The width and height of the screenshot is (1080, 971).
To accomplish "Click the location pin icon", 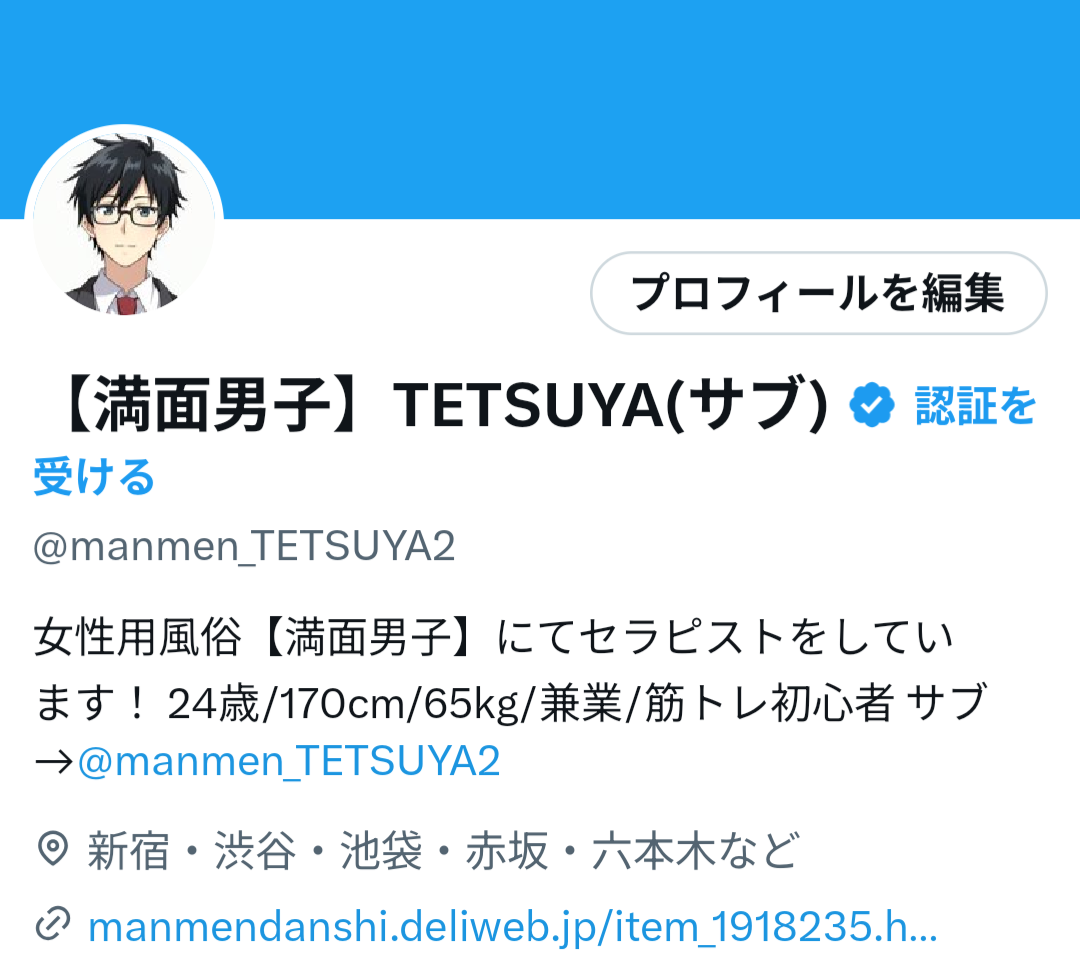I will pyautogui.click(x=52, y=849).
